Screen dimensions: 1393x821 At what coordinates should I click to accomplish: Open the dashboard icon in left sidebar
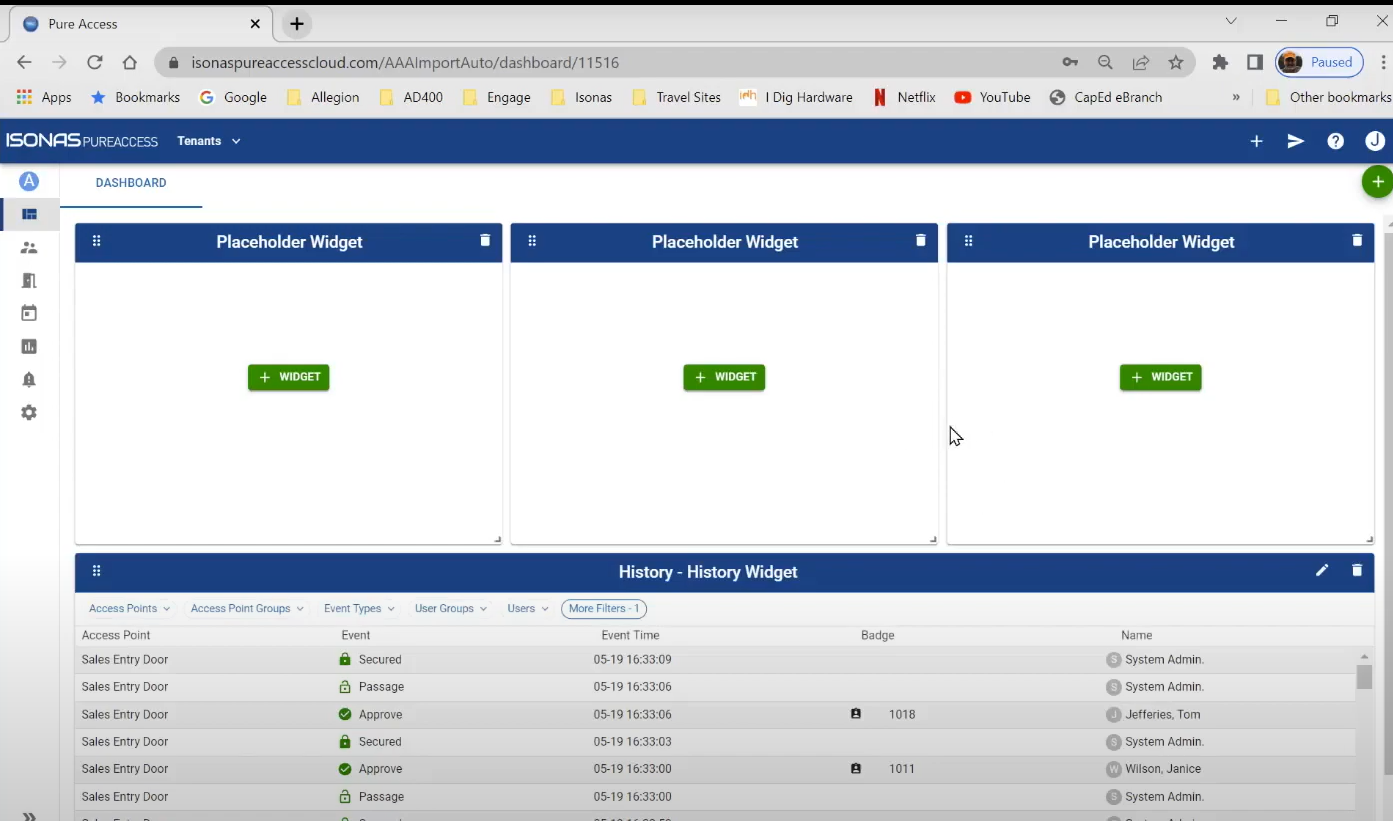pos(29,214)
